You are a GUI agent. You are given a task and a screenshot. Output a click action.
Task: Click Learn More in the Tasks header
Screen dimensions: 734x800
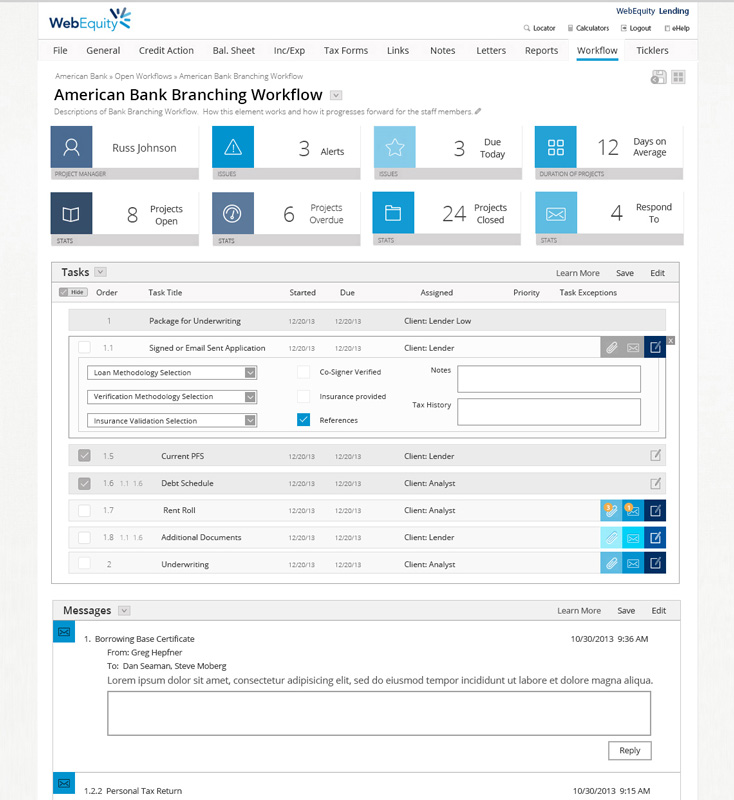coord(578,273)
